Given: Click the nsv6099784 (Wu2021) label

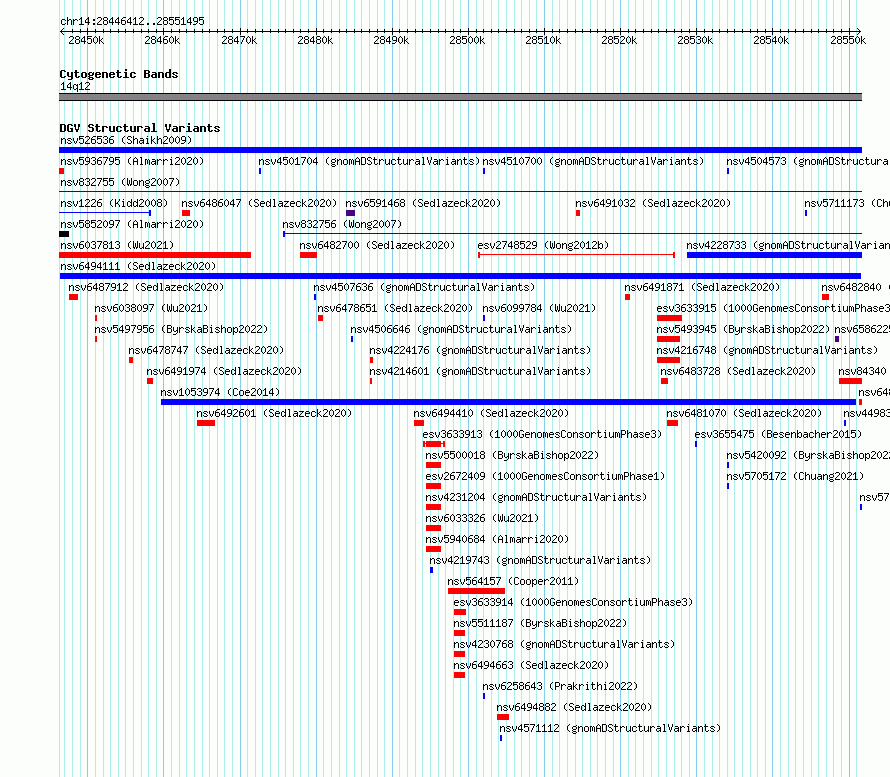Looking at the screenshot, I should [x=539, y=308].
